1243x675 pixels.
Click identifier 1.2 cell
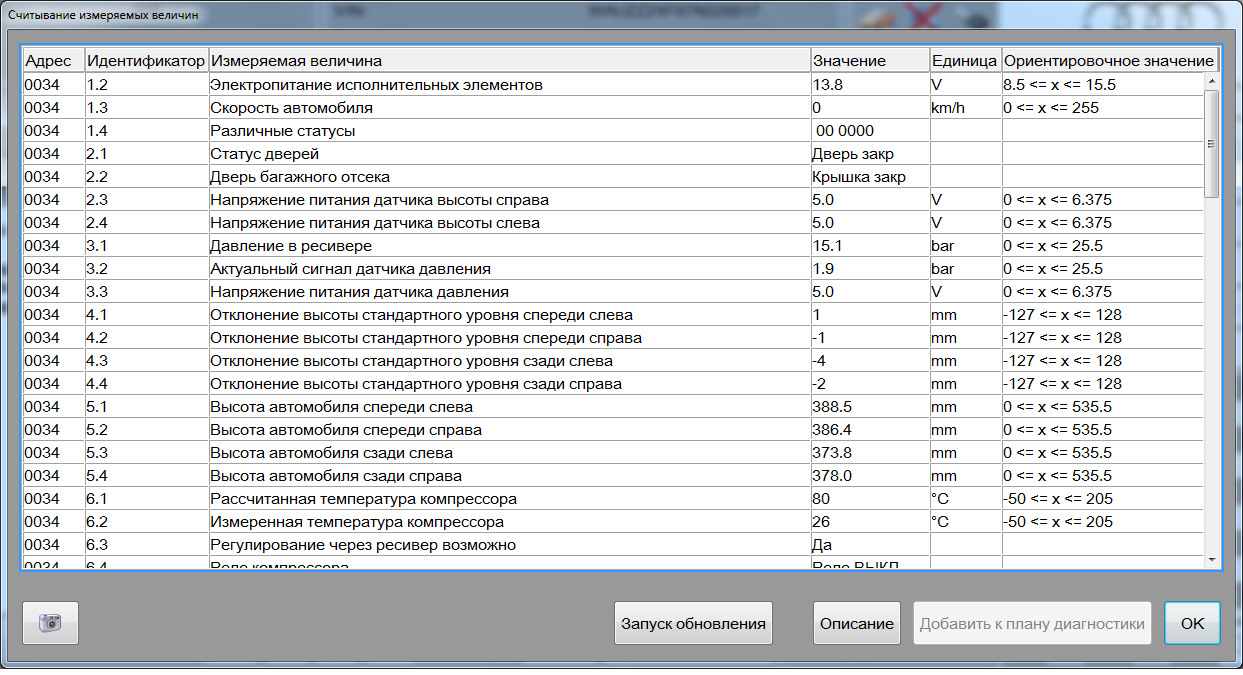pyautogui.click(x=146, y=85)
